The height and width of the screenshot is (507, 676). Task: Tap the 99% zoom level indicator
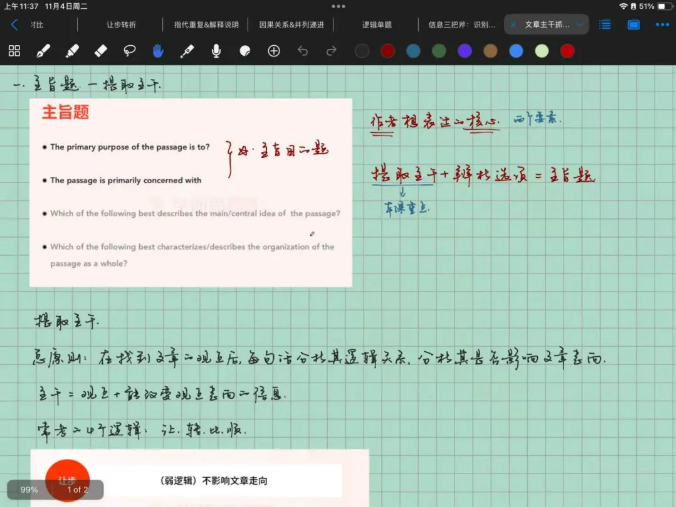click(29, 490)
